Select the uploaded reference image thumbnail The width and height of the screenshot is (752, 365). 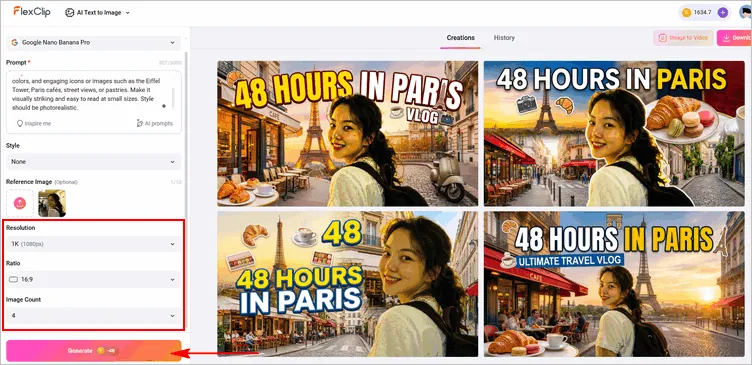52,203
